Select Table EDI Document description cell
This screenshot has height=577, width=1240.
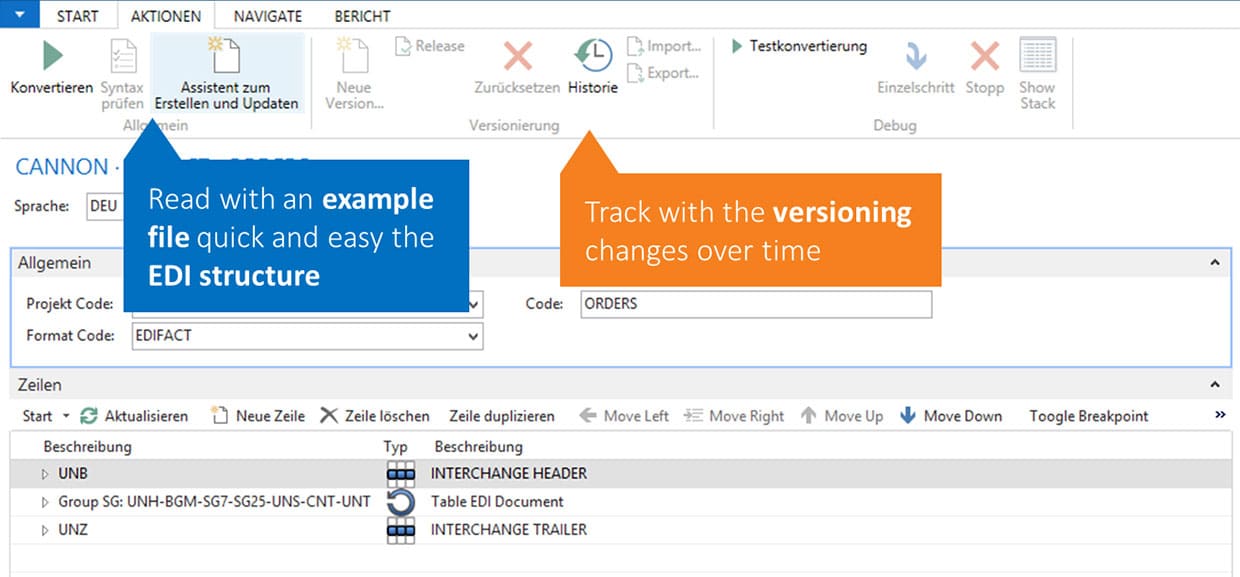(x=497, y=502)
